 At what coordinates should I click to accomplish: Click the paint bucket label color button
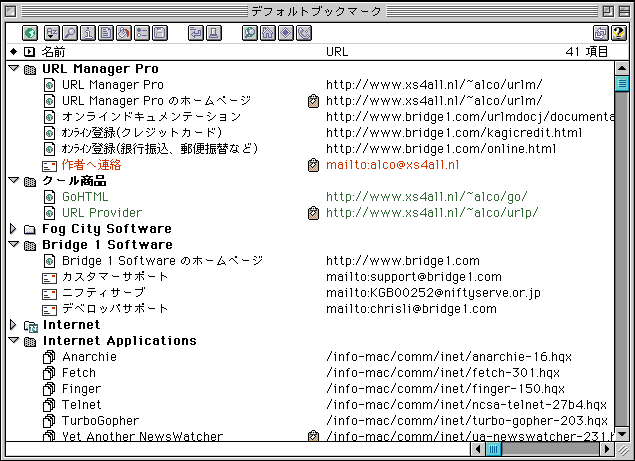tap(124, 33)
